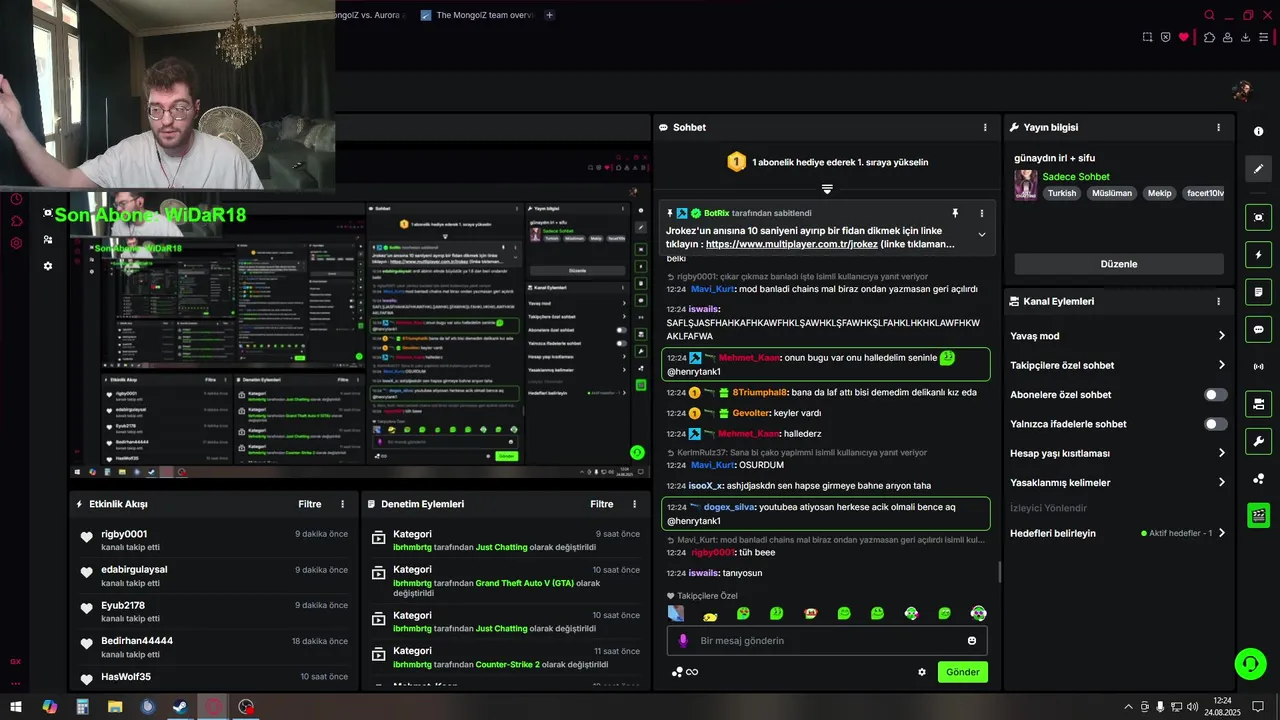Collapse the gift leaderboard arrow under header
The width and height of the screenshot is (1280, 720).
click(x=827, y=188)
